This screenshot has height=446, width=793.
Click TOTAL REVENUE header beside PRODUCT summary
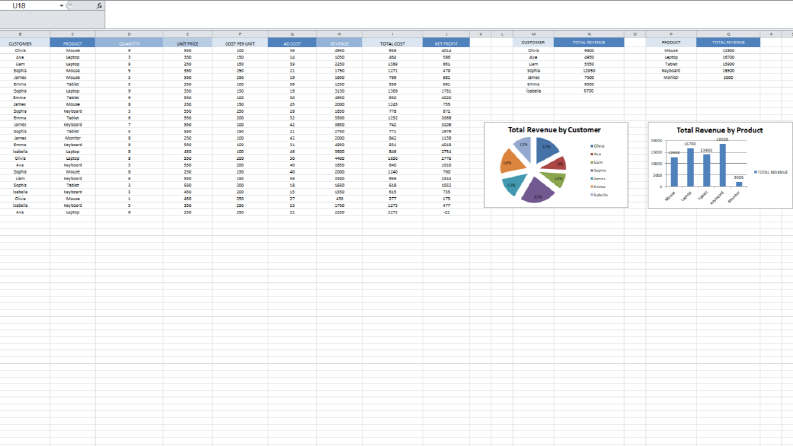(x=728, y=42)
